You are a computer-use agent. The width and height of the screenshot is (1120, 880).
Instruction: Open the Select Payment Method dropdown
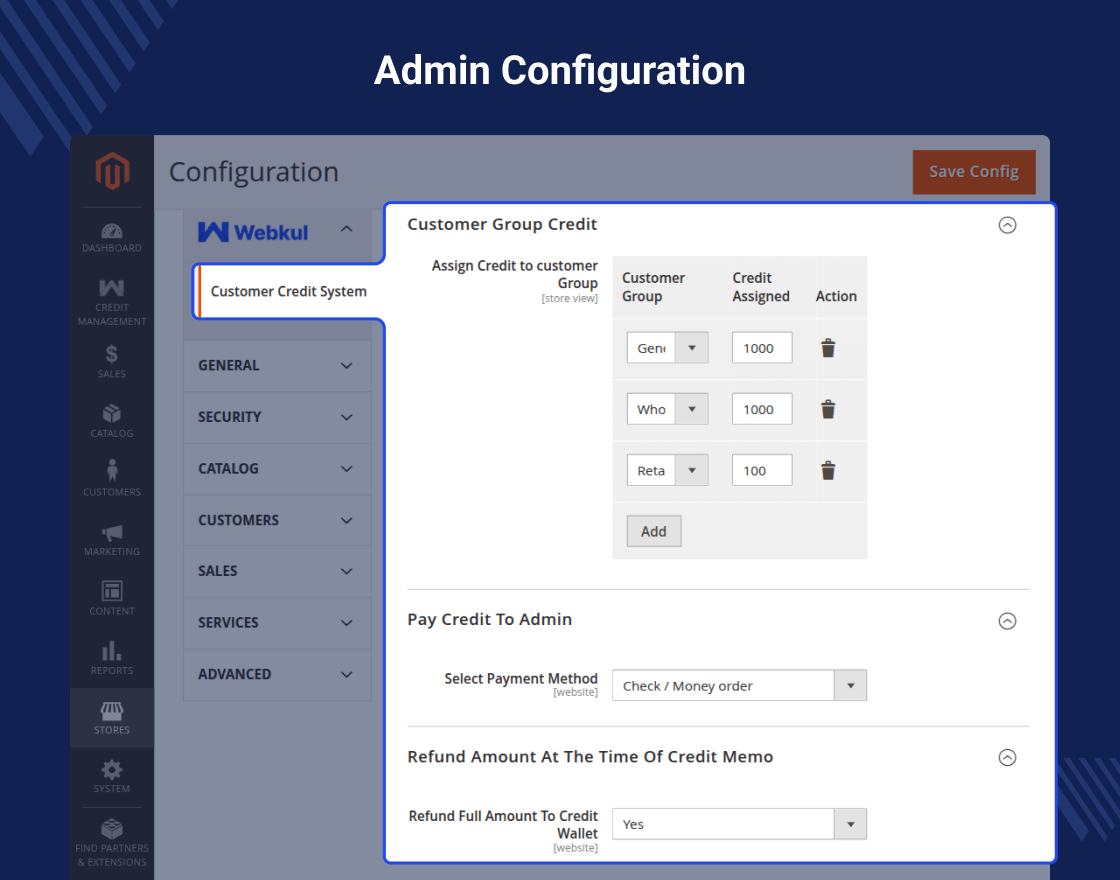(x=739, y=686)
